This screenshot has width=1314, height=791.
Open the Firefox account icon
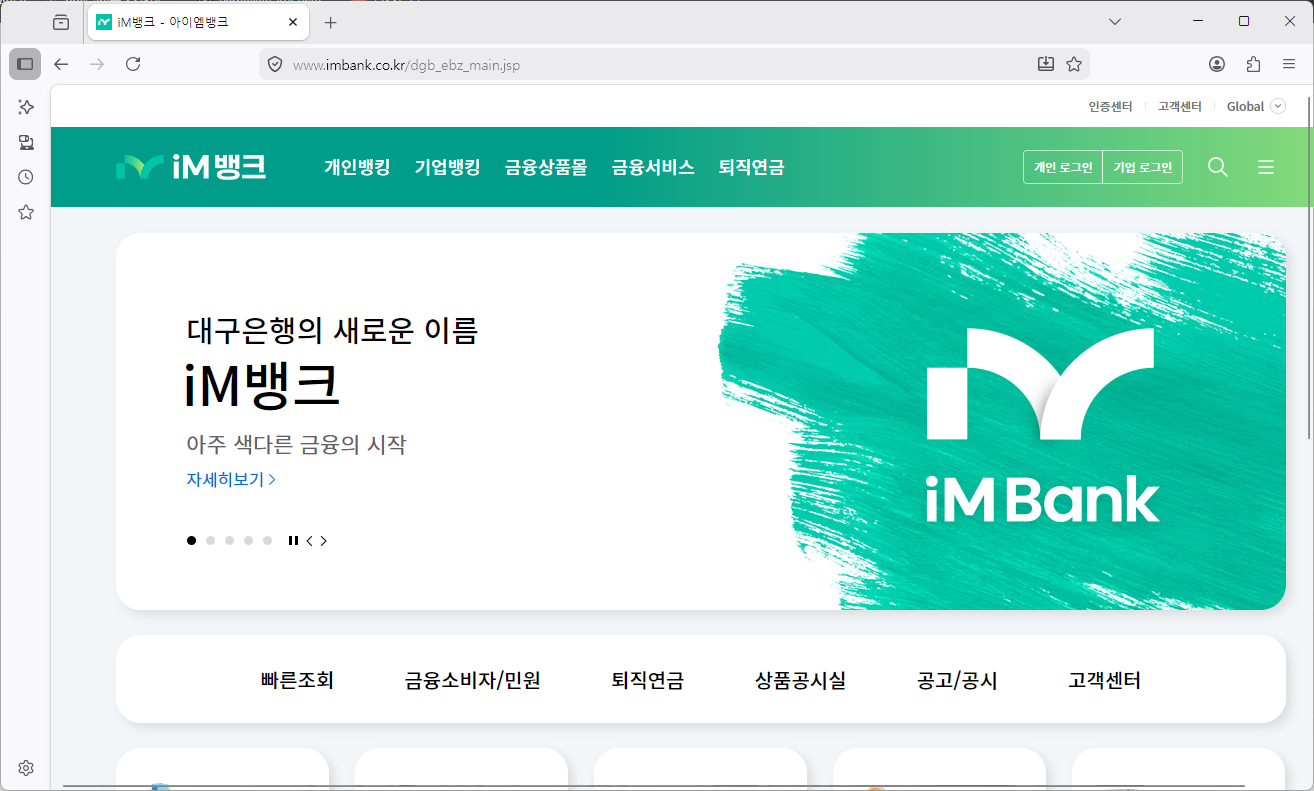click(x=1217, y=64)
